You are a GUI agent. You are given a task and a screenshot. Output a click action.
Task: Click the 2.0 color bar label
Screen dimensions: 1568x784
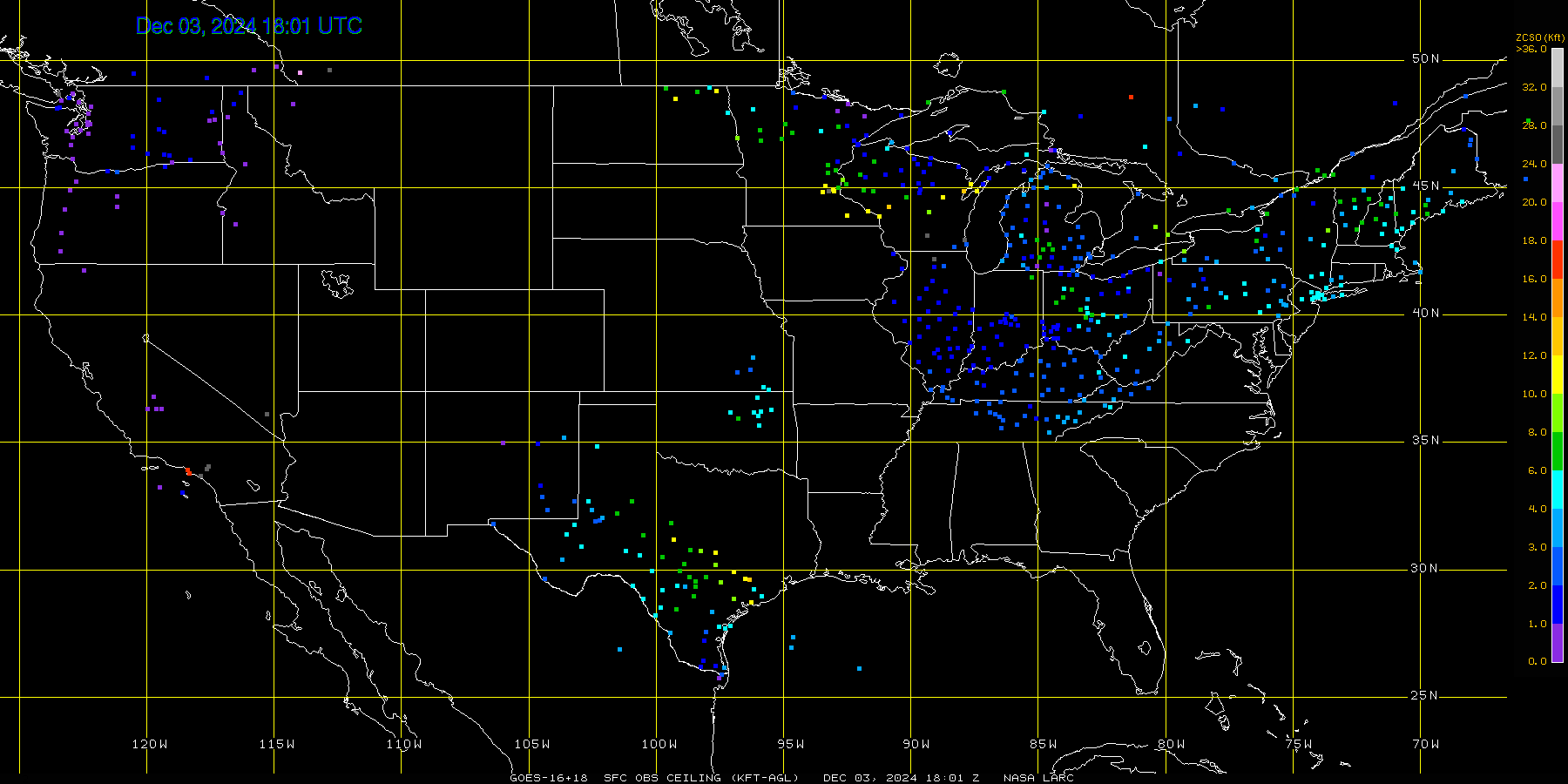(1538, 585)
